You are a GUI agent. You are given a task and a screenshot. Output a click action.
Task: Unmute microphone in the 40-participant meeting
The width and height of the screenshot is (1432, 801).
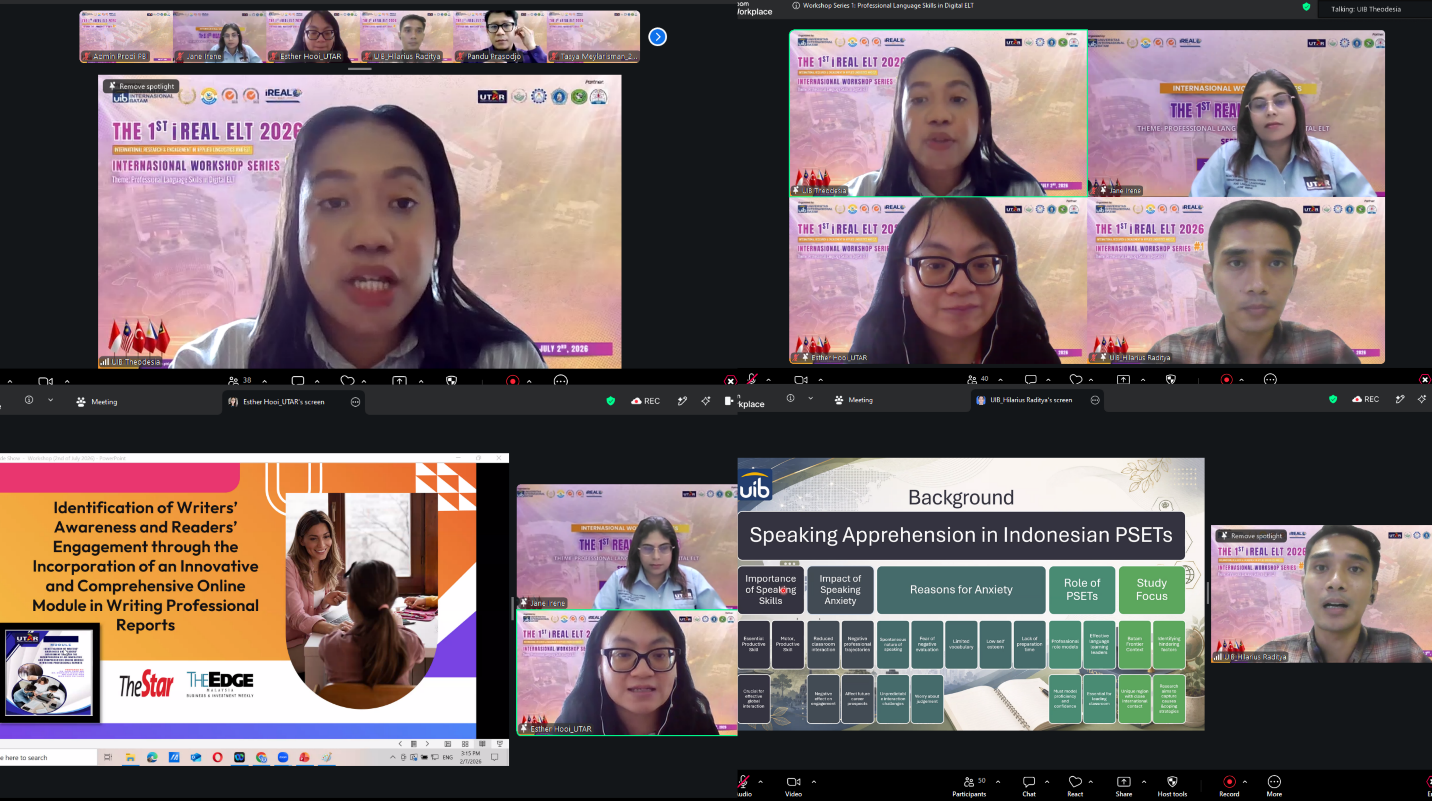click(753, 380)
